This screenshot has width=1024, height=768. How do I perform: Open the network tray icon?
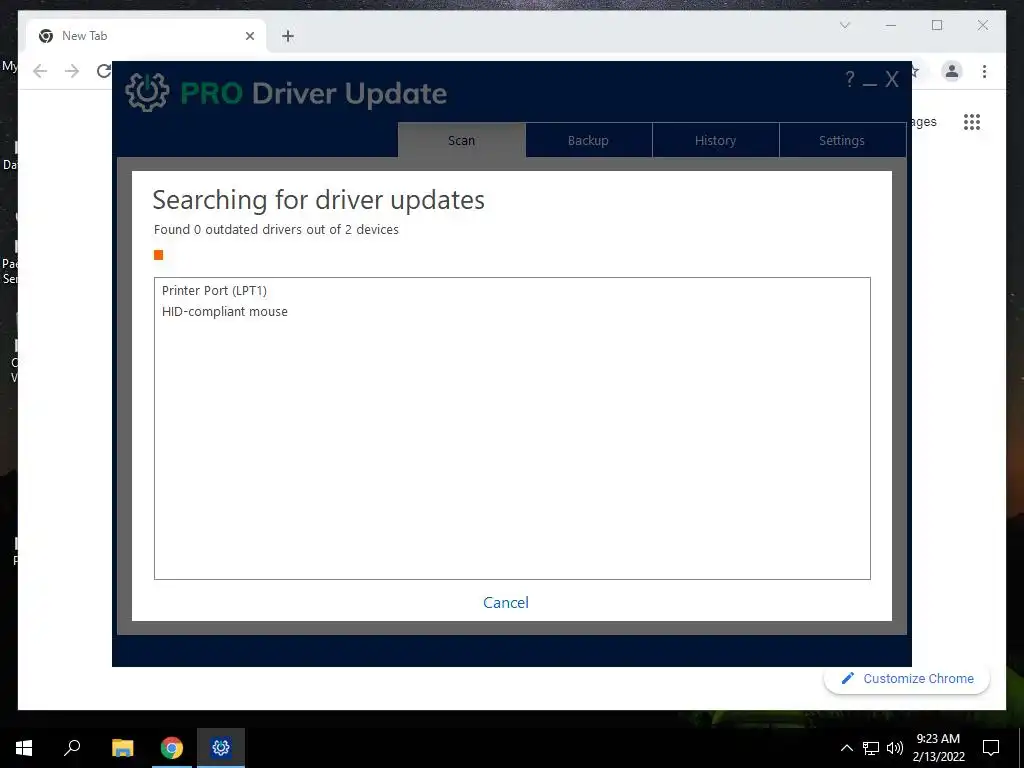tap(871, 748)
